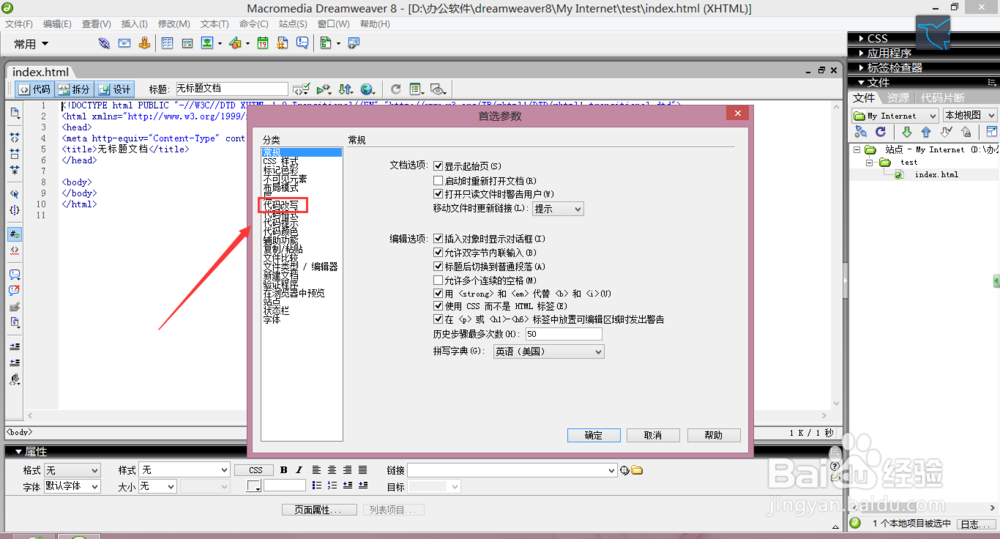The image size is (1000, 539).
Task: Click the Check Out file icon
Action: 946,132
